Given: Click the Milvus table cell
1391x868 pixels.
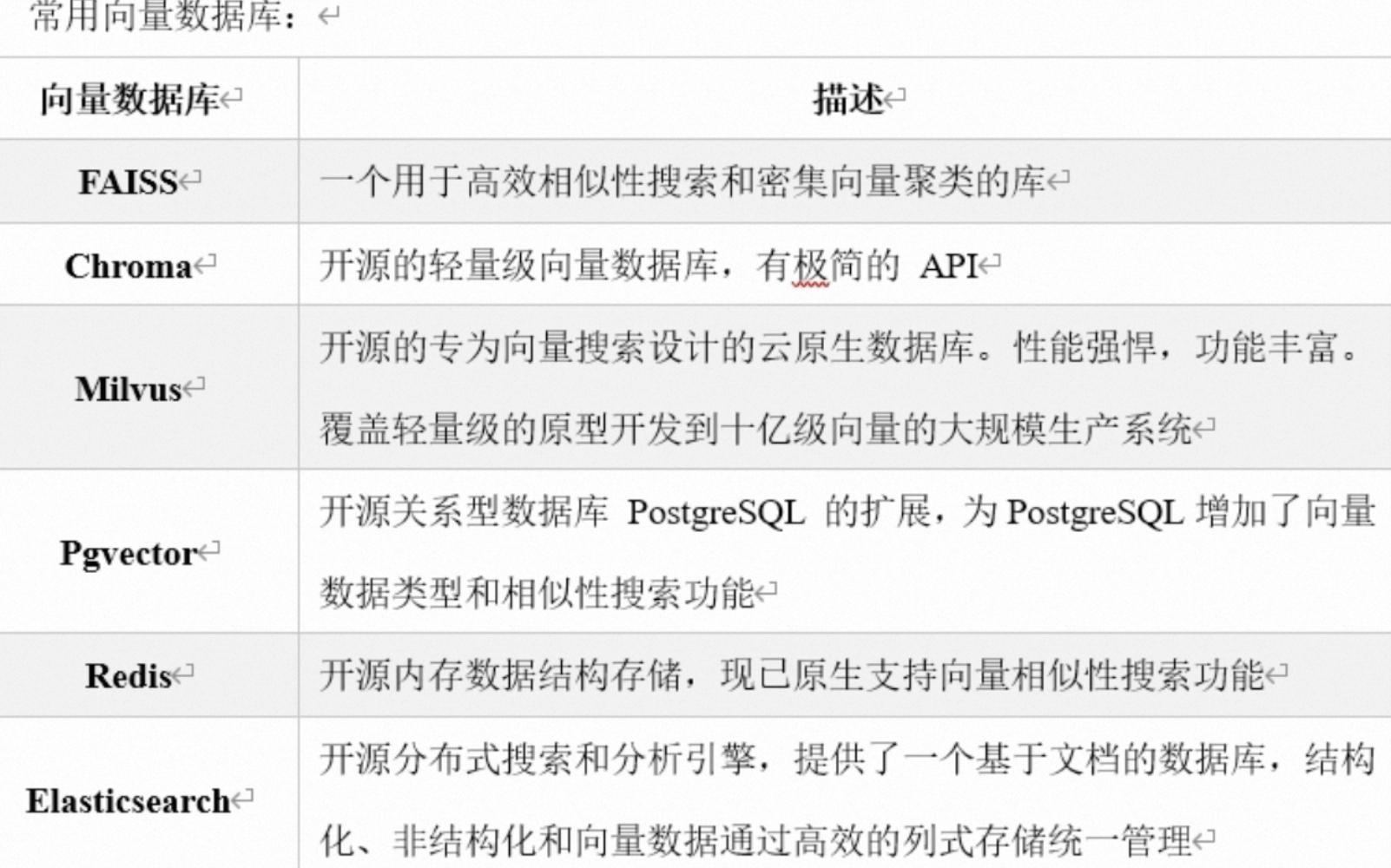Looking at the screenshot, I should (148, 387).
